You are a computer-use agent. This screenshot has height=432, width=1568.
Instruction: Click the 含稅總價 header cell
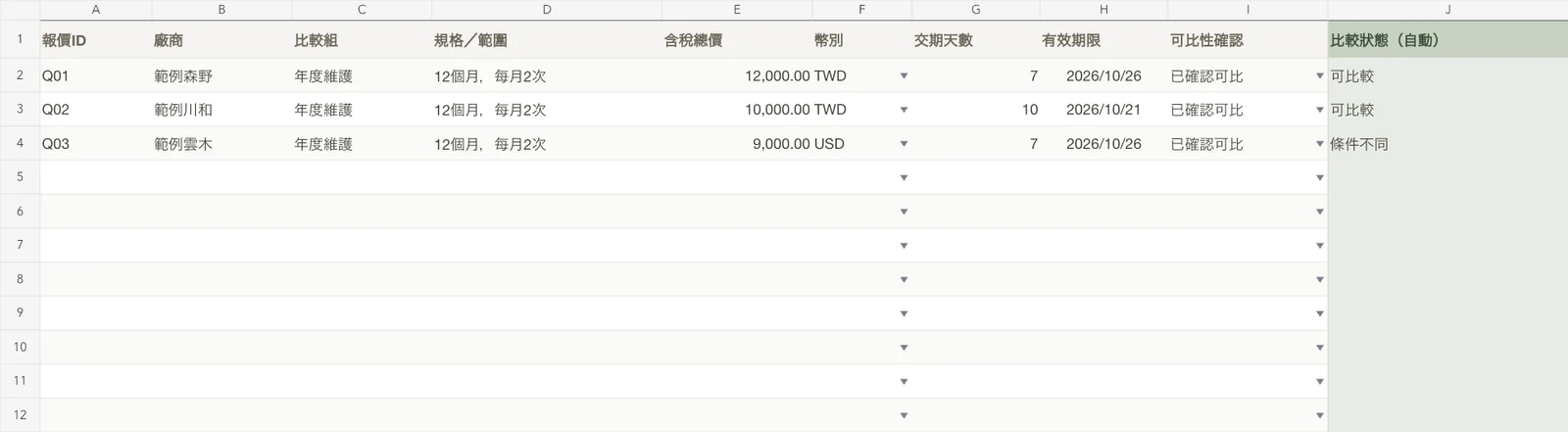click(737, 40)
